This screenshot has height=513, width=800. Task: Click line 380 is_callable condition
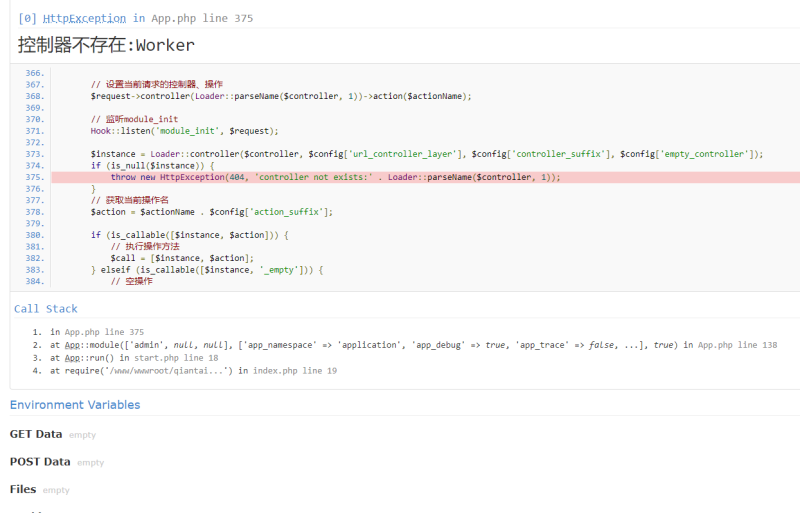[190, 235]
